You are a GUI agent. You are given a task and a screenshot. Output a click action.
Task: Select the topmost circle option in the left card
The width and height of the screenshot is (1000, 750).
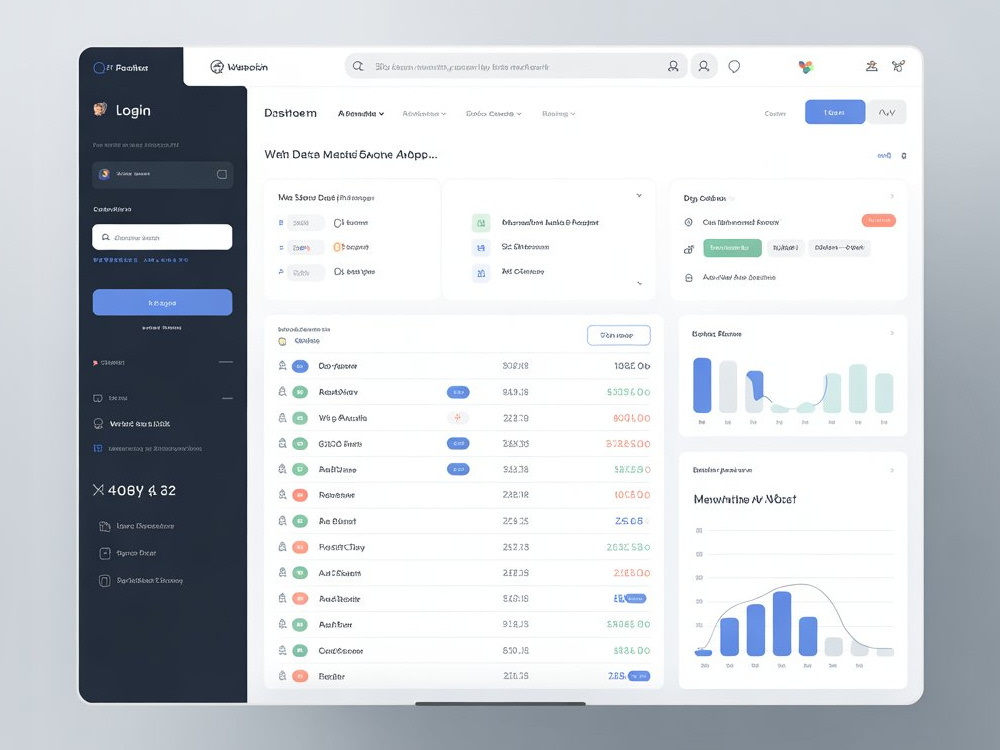(339, 223)
